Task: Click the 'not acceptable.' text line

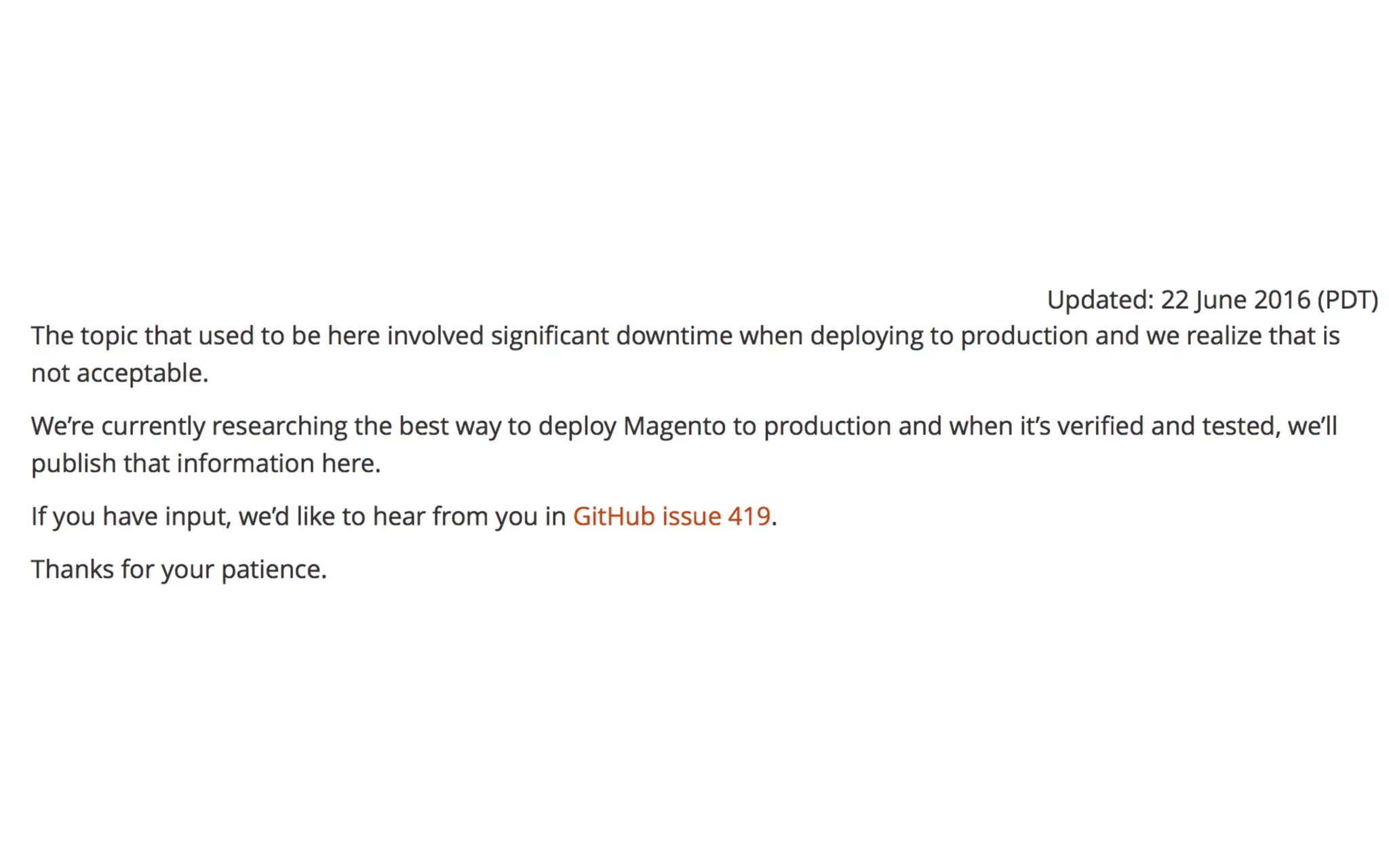Action: pyautogui.click(x=120, y=373)
